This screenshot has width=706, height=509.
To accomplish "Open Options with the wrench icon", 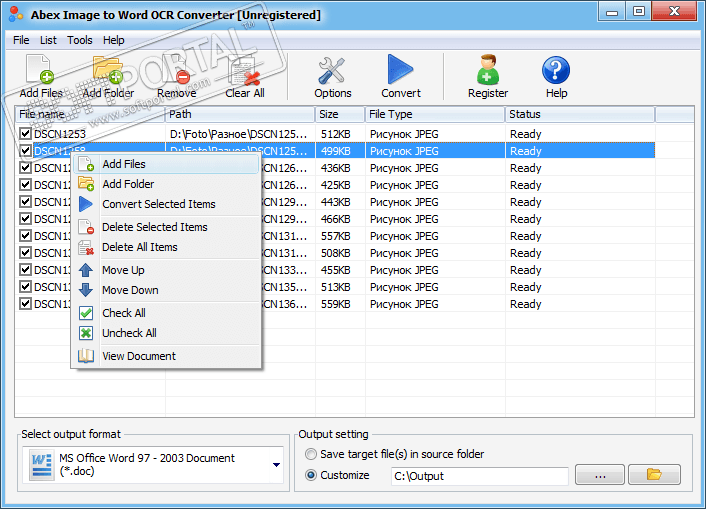I will click(332, 71).
